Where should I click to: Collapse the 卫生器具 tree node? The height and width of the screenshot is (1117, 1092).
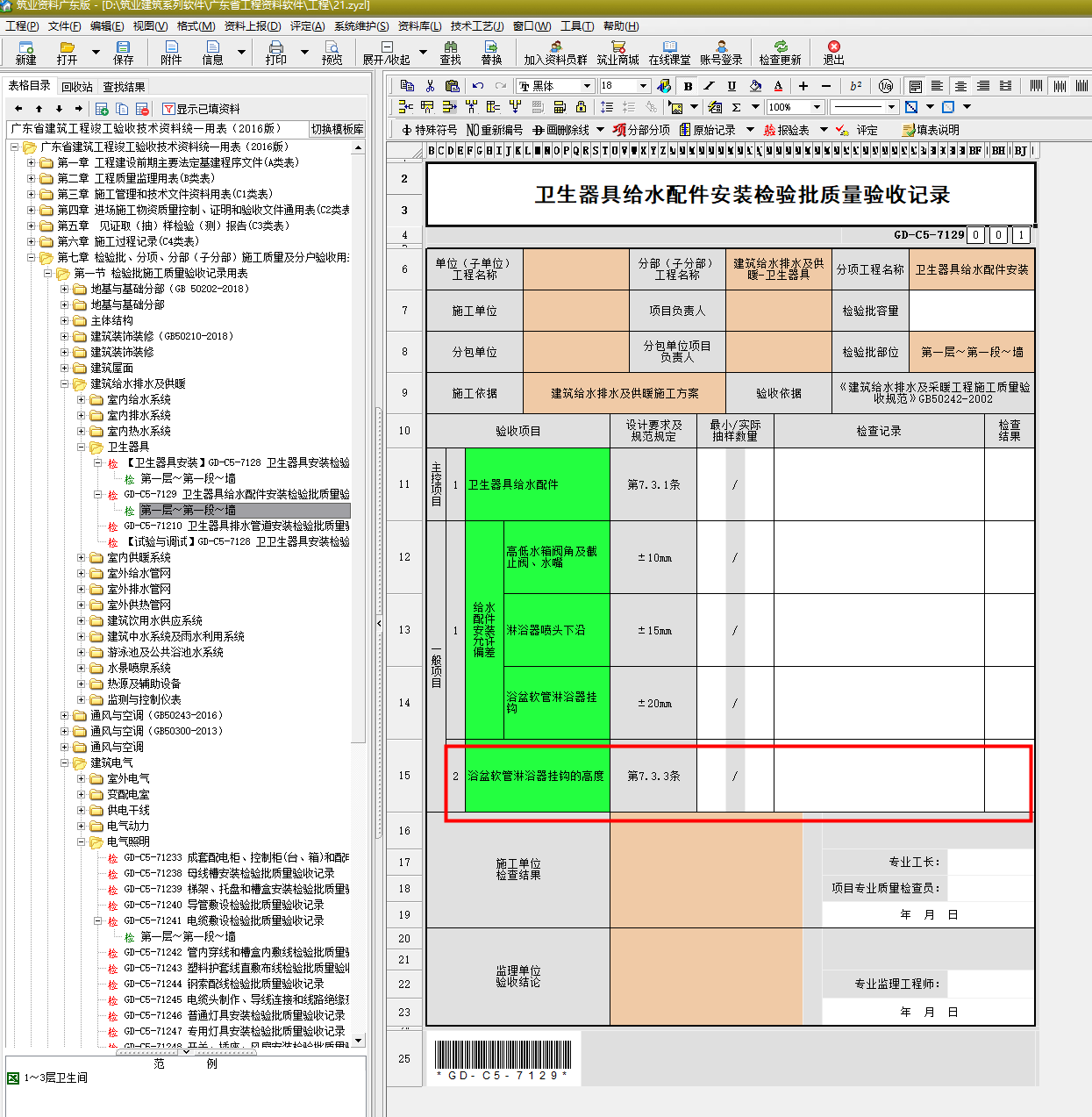click(81, 448)
